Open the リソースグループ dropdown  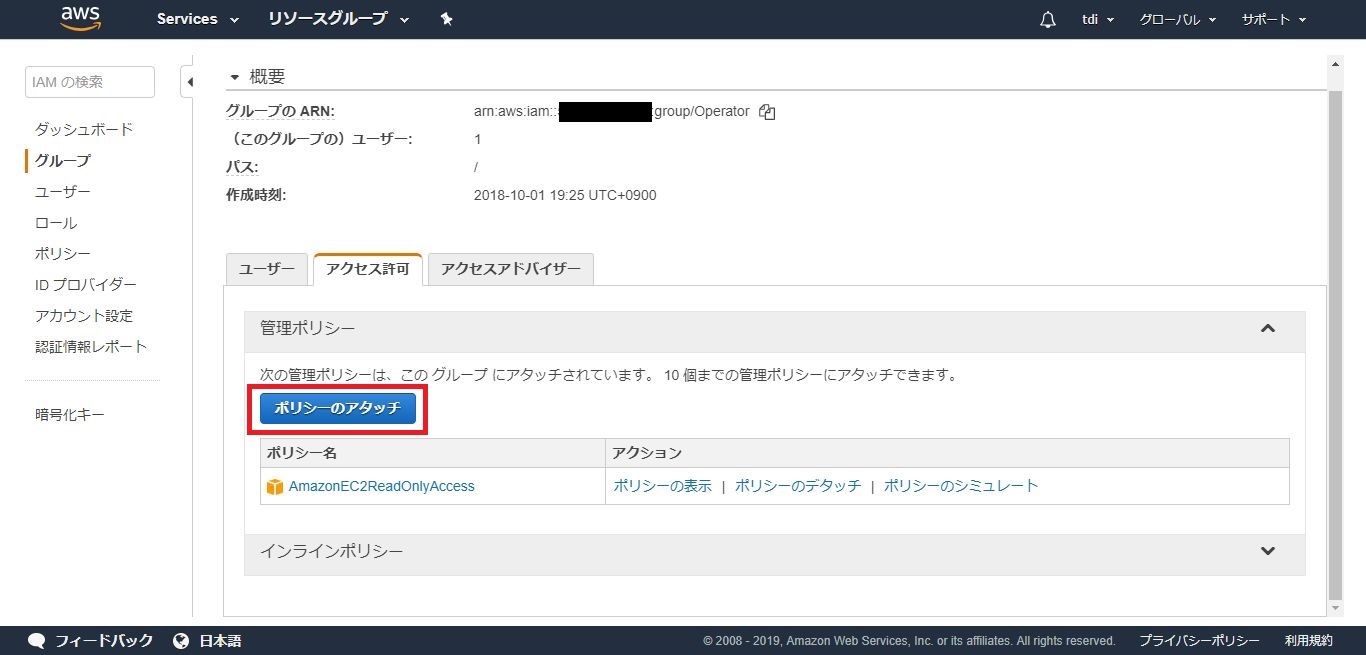338,19
